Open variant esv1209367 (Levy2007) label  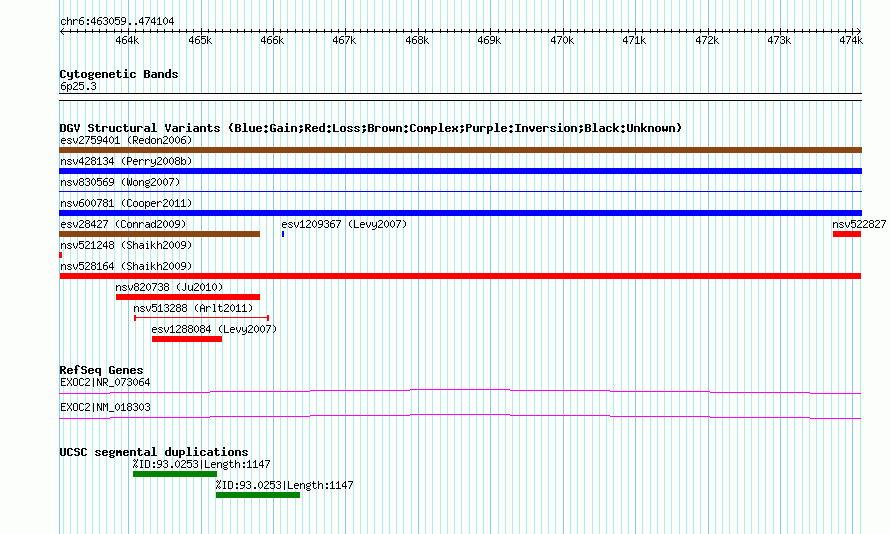coord(344,224)
